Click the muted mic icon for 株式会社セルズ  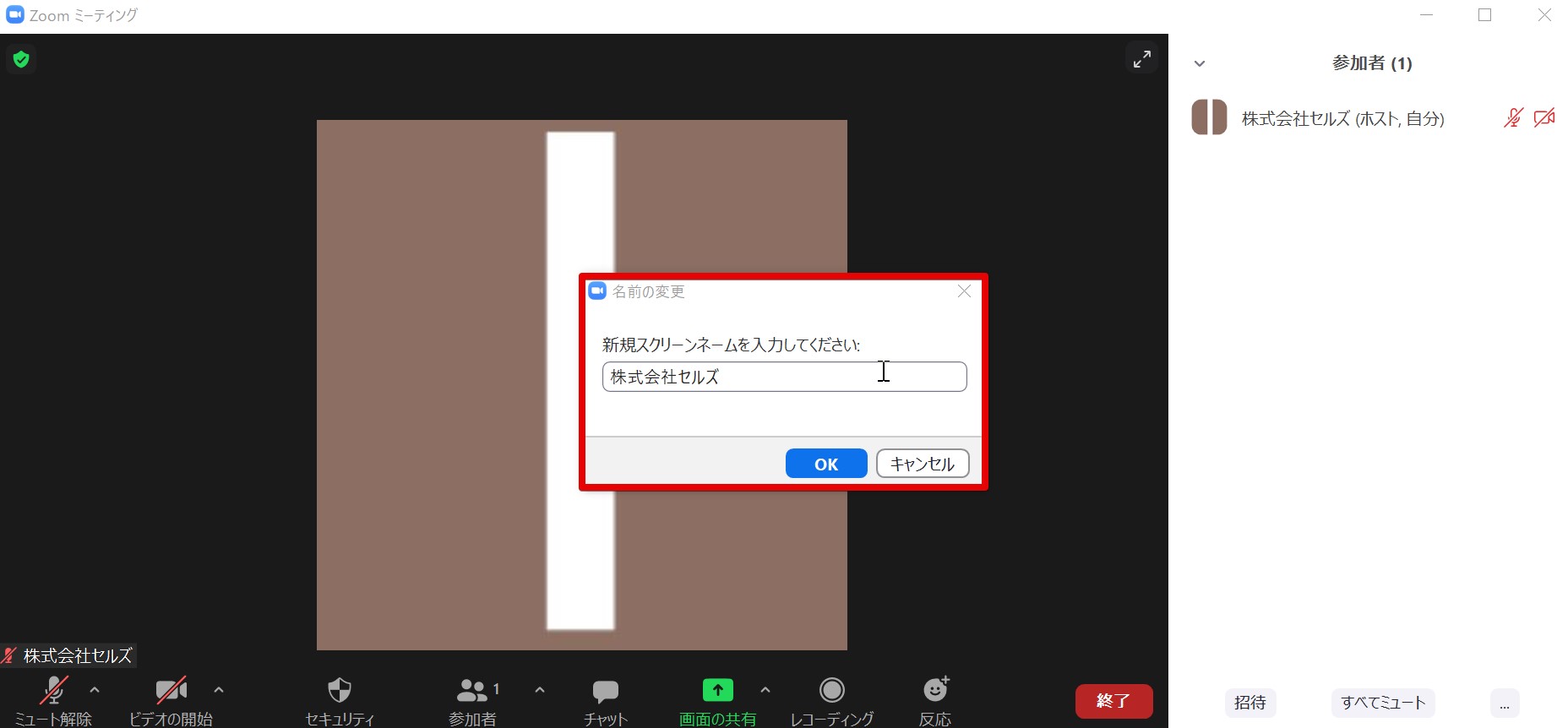(1513, 117)
